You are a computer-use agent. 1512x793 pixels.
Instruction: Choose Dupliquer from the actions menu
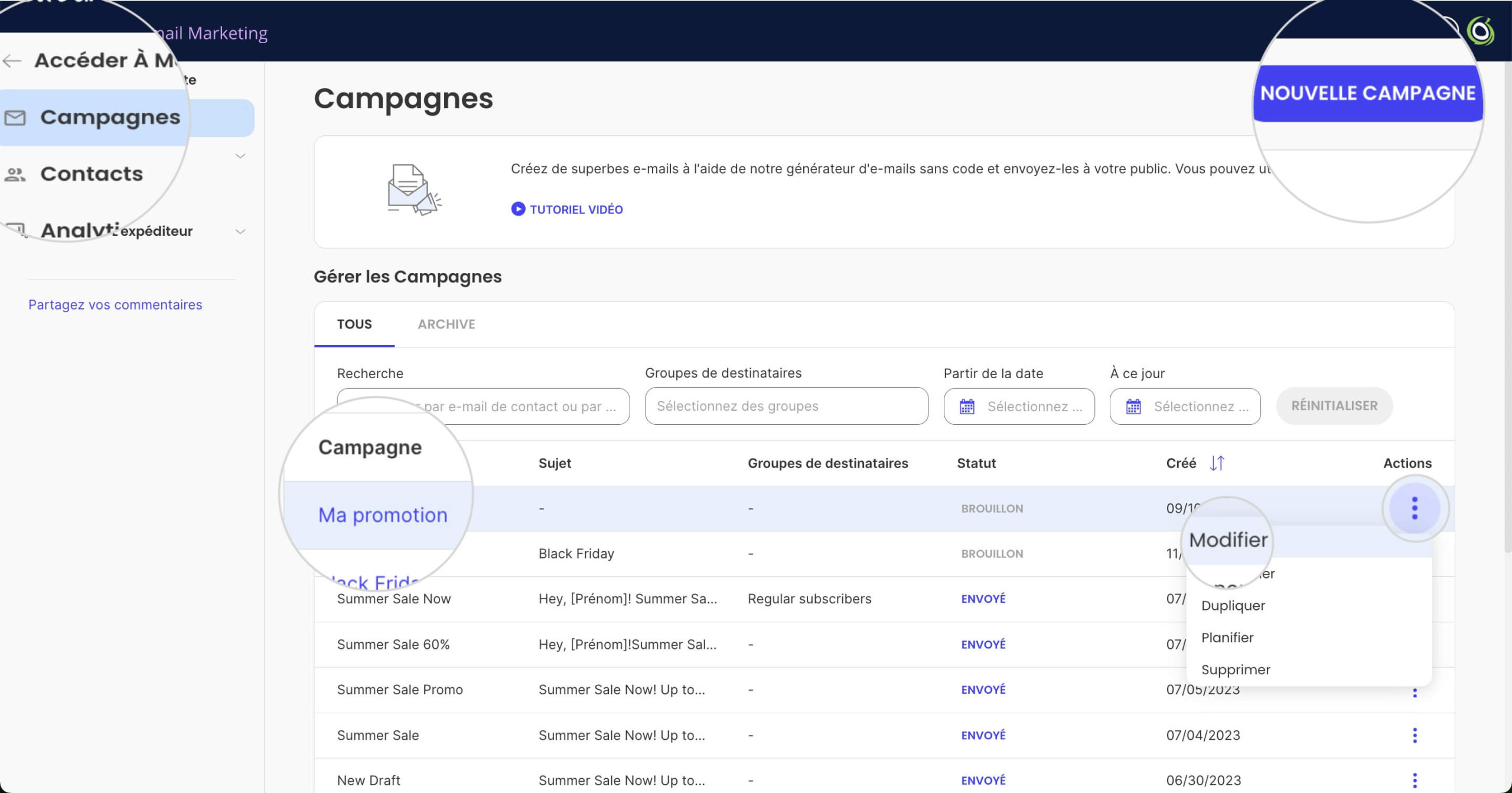1233,606
